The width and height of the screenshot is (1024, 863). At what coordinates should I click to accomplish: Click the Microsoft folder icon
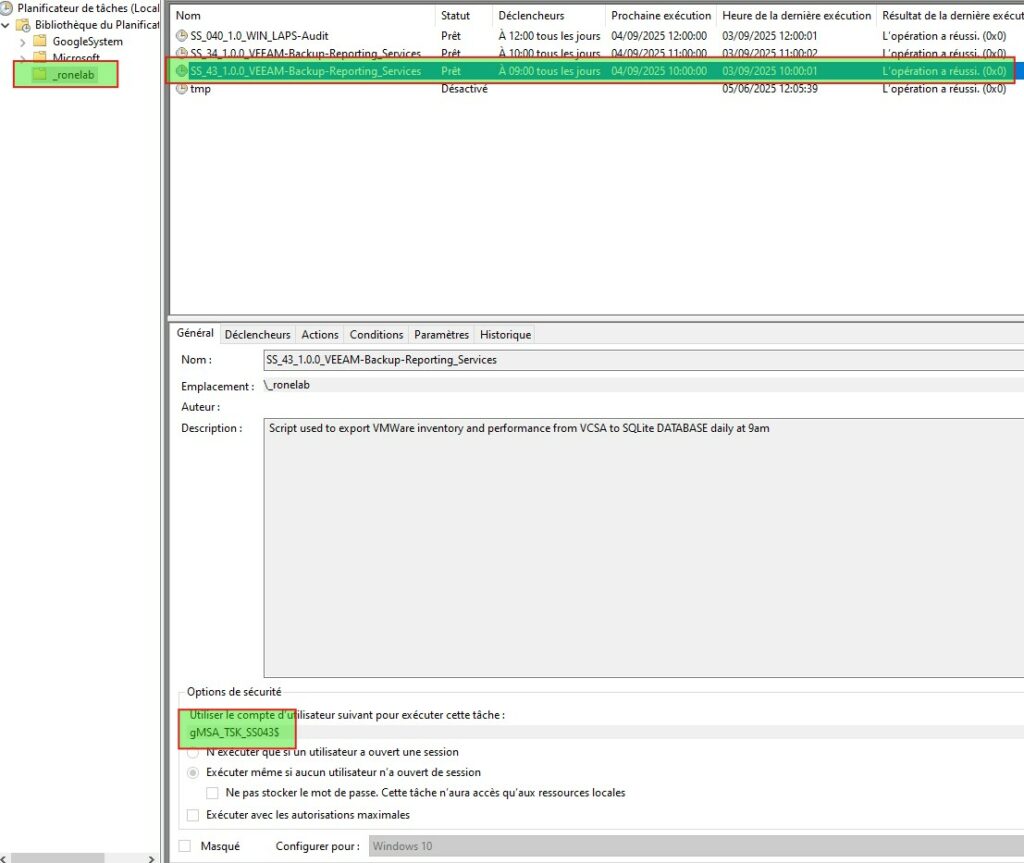coord(40,58)
